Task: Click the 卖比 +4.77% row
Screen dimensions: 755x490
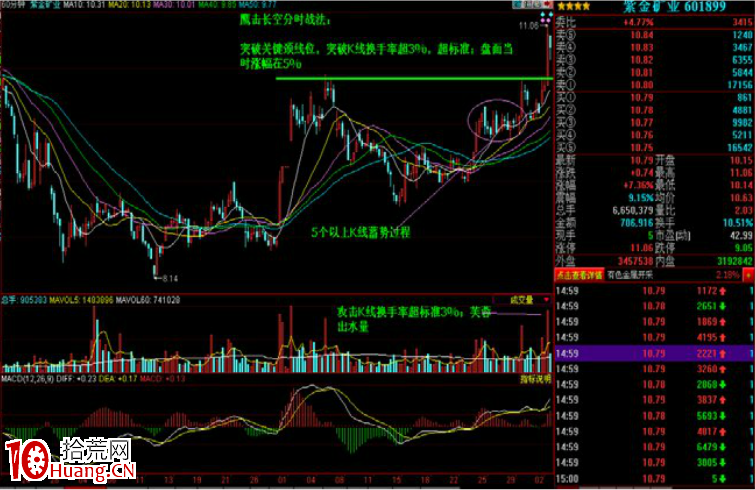Action: pos(654,22)
